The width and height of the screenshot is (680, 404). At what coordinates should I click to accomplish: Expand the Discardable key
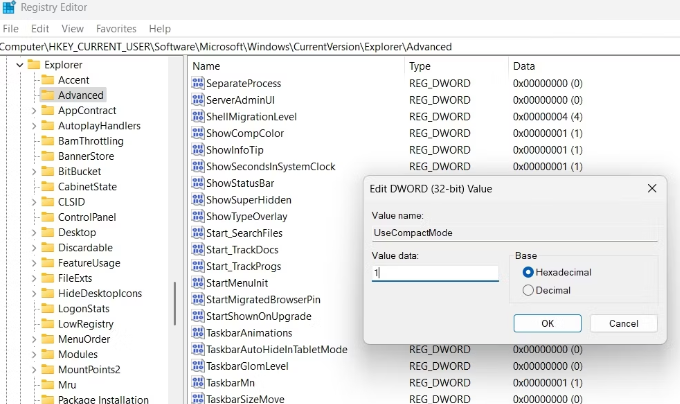click(x=34, y=248)
